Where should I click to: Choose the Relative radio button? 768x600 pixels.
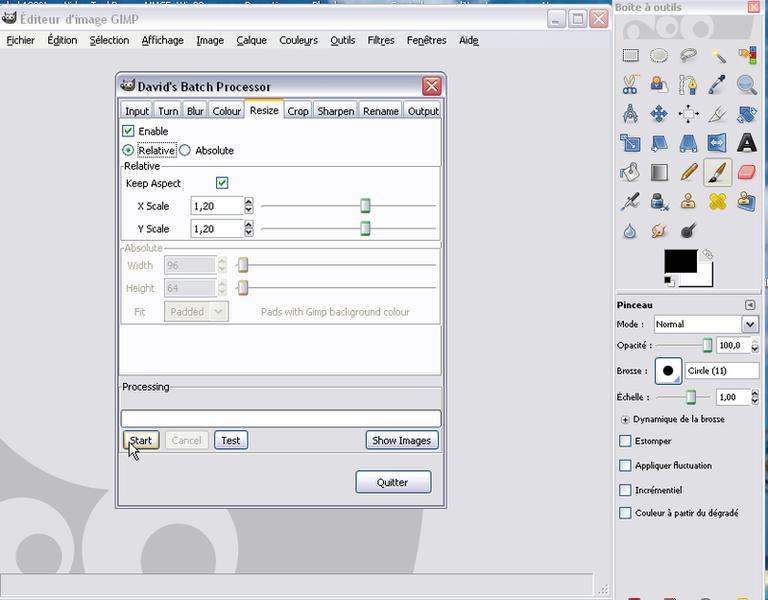[128, 150]
